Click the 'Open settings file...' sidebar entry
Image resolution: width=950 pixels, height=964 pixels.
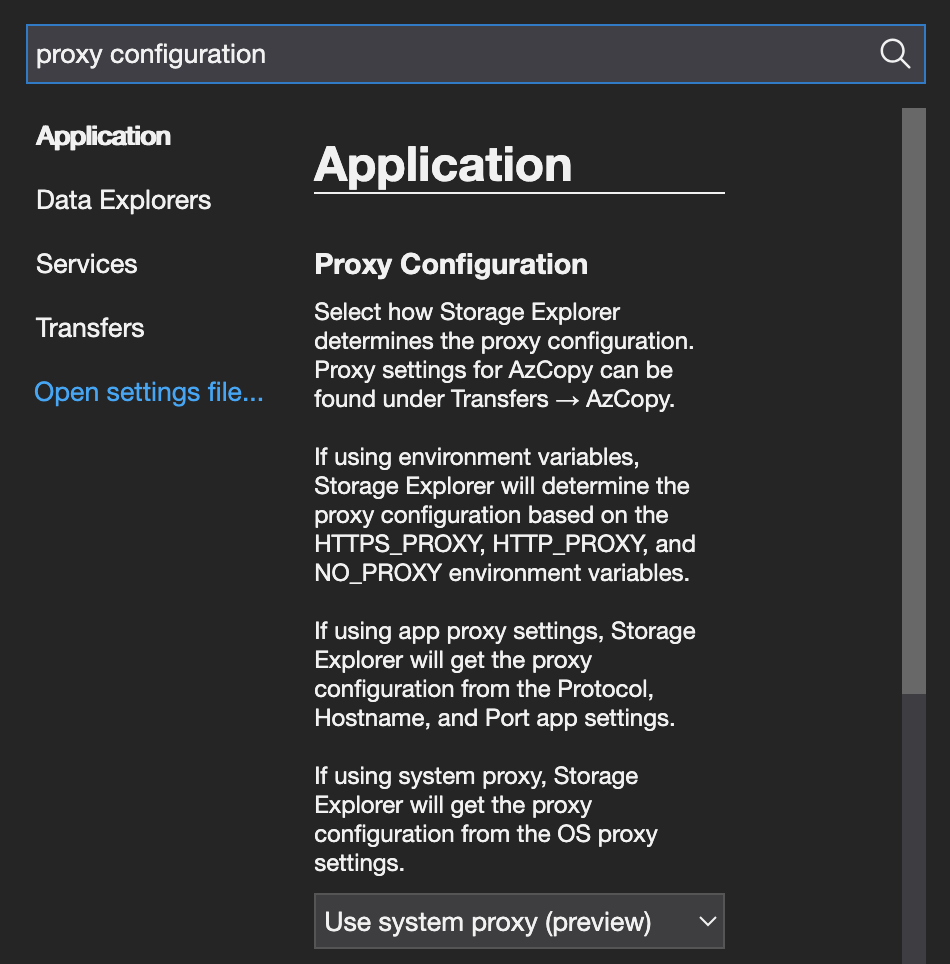[148, 391]
